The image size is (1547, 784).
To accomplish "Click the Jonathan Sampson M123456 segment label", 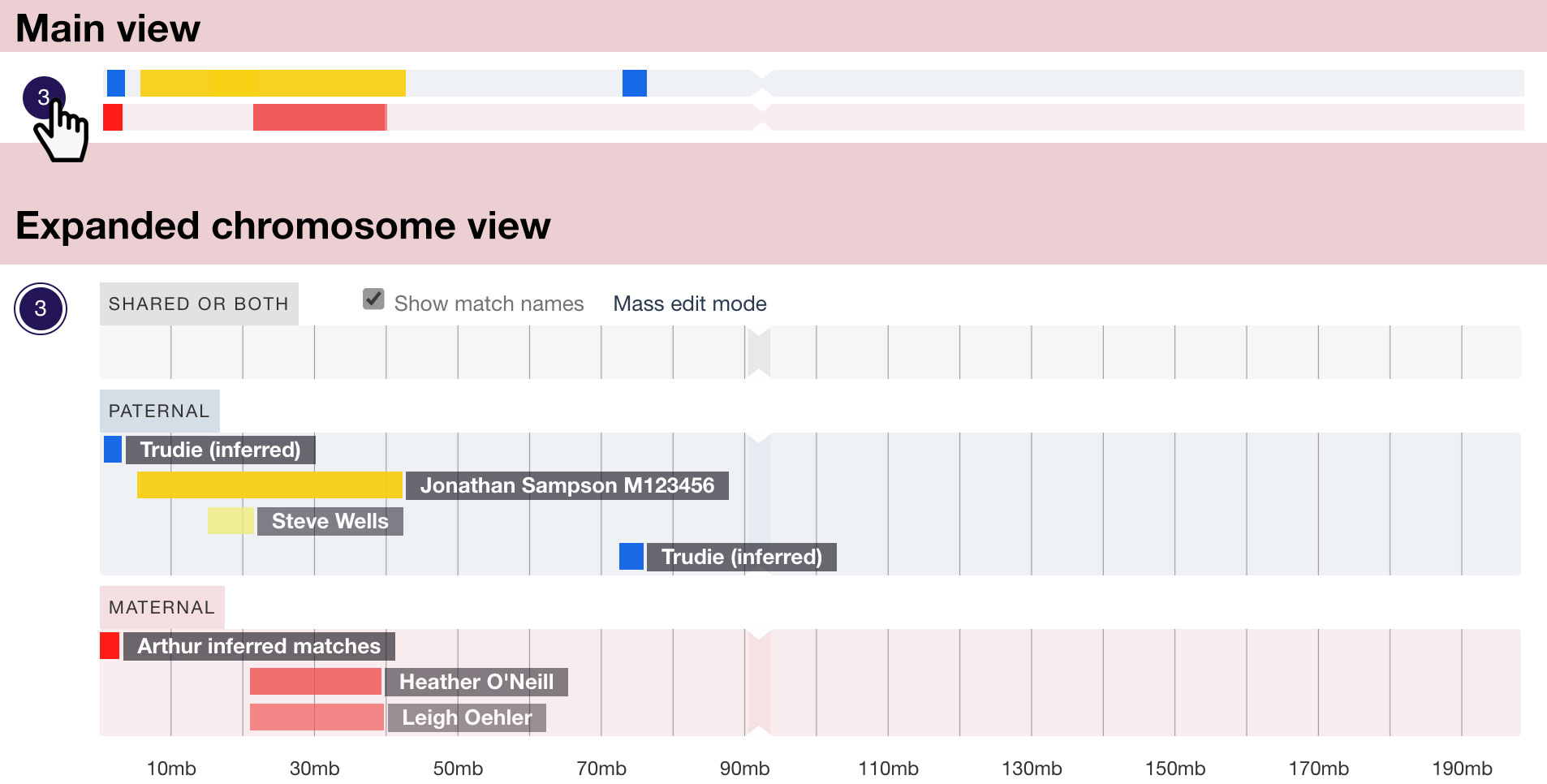I will coord(568,486).
